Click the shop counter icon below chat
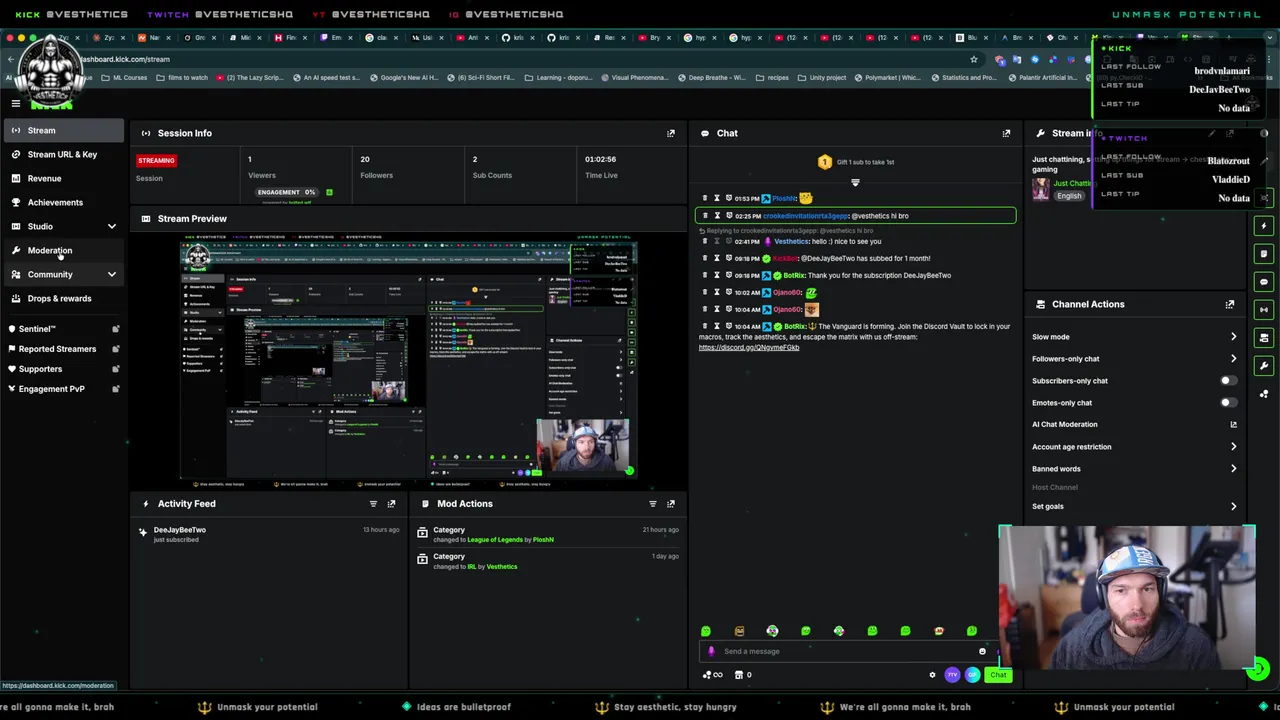1280x720 pixels. click(743, 675)
